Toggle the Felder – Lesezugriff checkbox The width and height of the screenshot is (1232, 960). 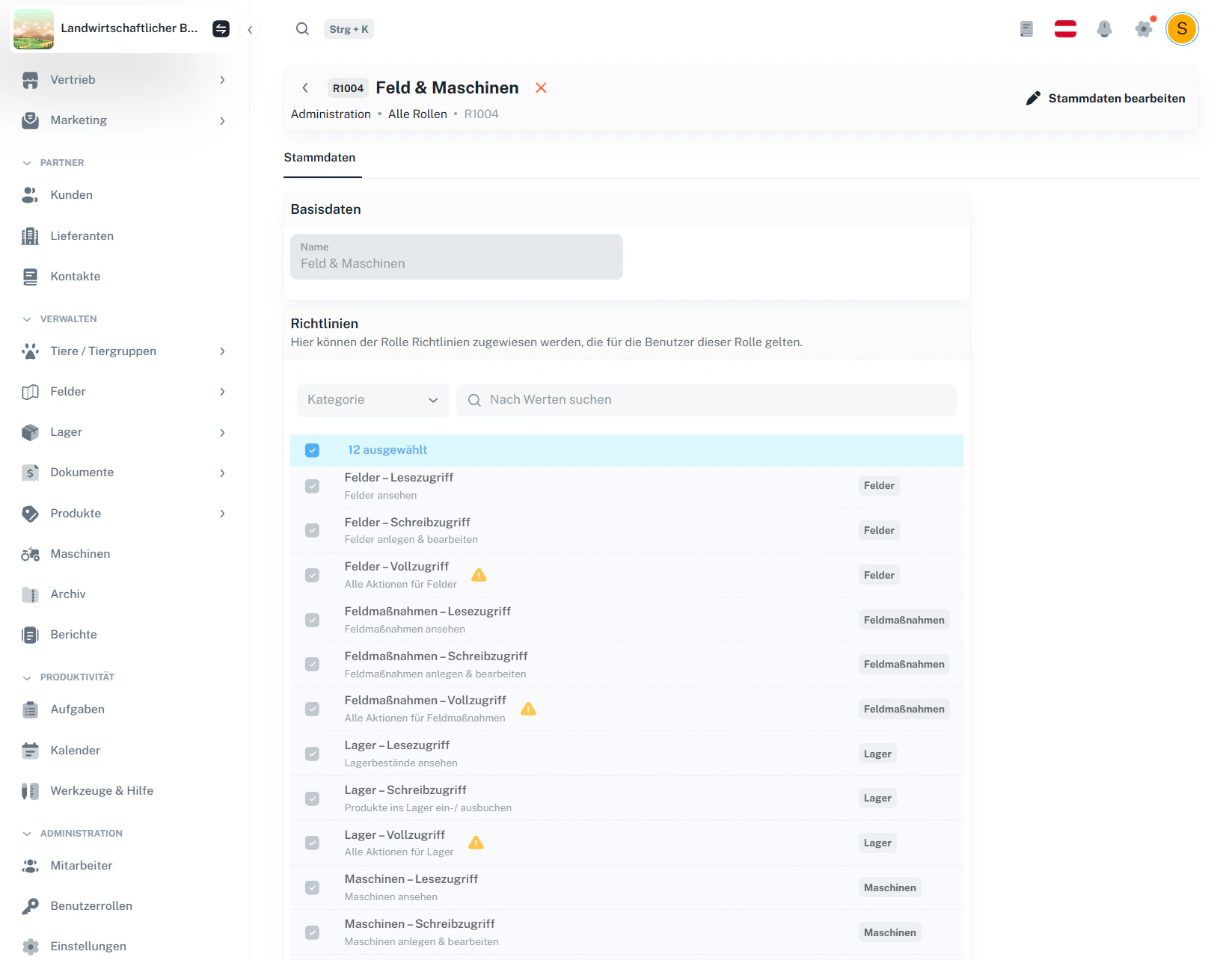pos(312,486)
